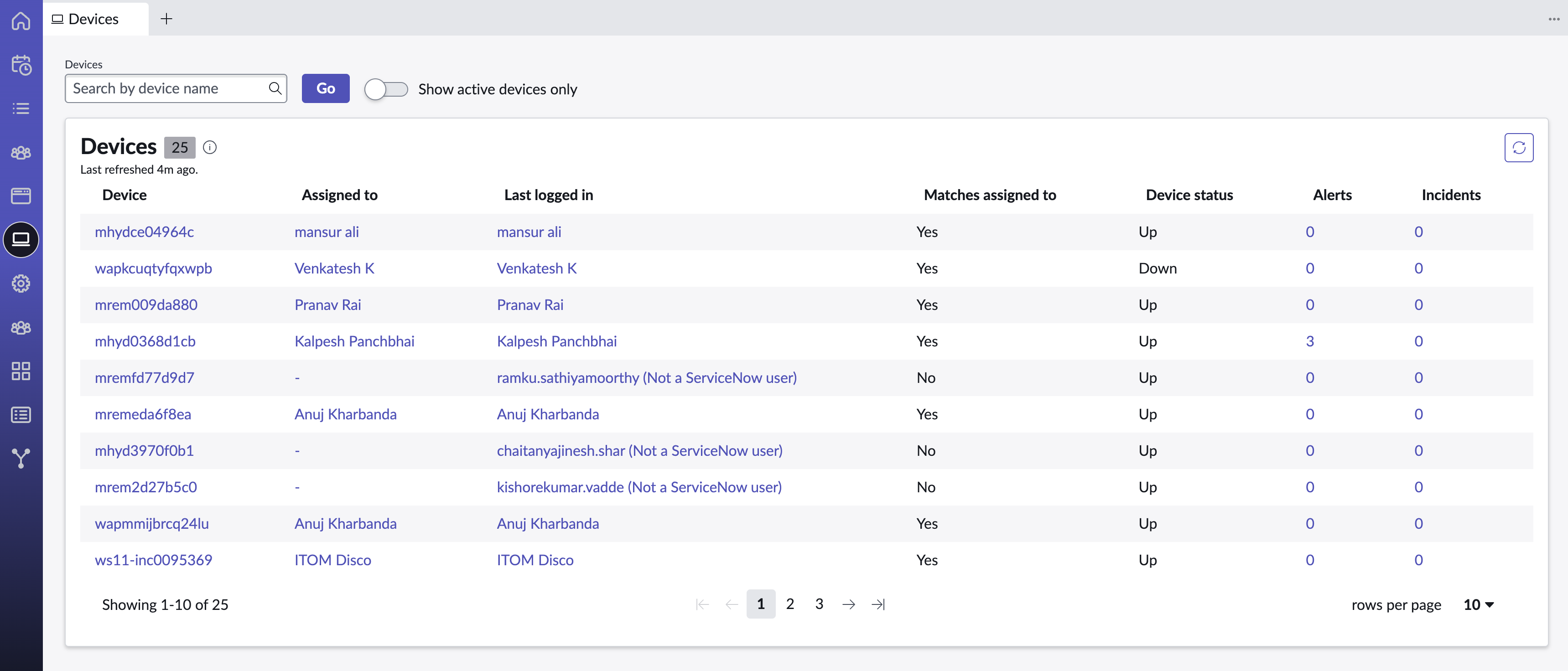1568x671 pixels.
Task: Go to next page arrow
Action: pos(848,604)
